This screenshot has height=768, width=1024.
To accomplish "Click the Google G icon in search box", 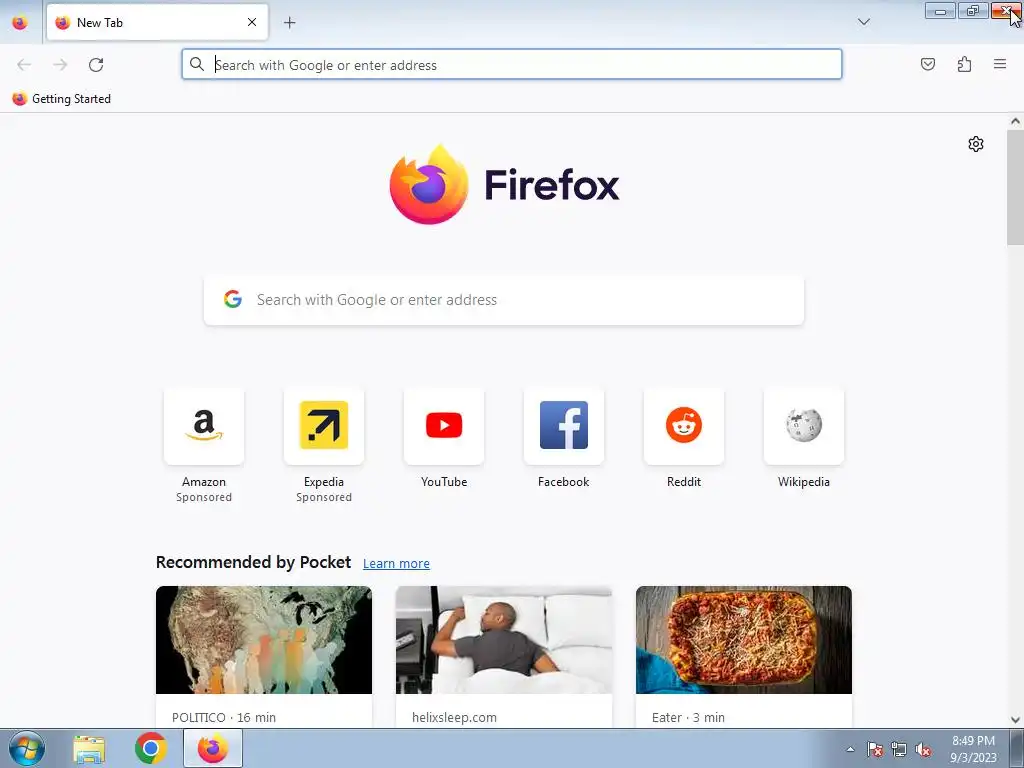I will click(233, 299).
